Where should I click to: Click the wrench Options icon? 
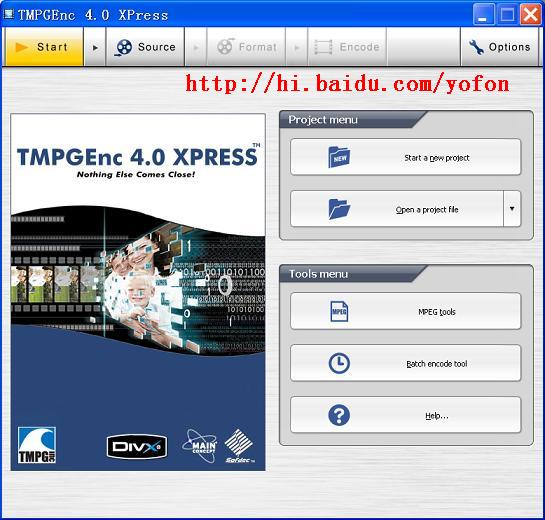(476, 47)
